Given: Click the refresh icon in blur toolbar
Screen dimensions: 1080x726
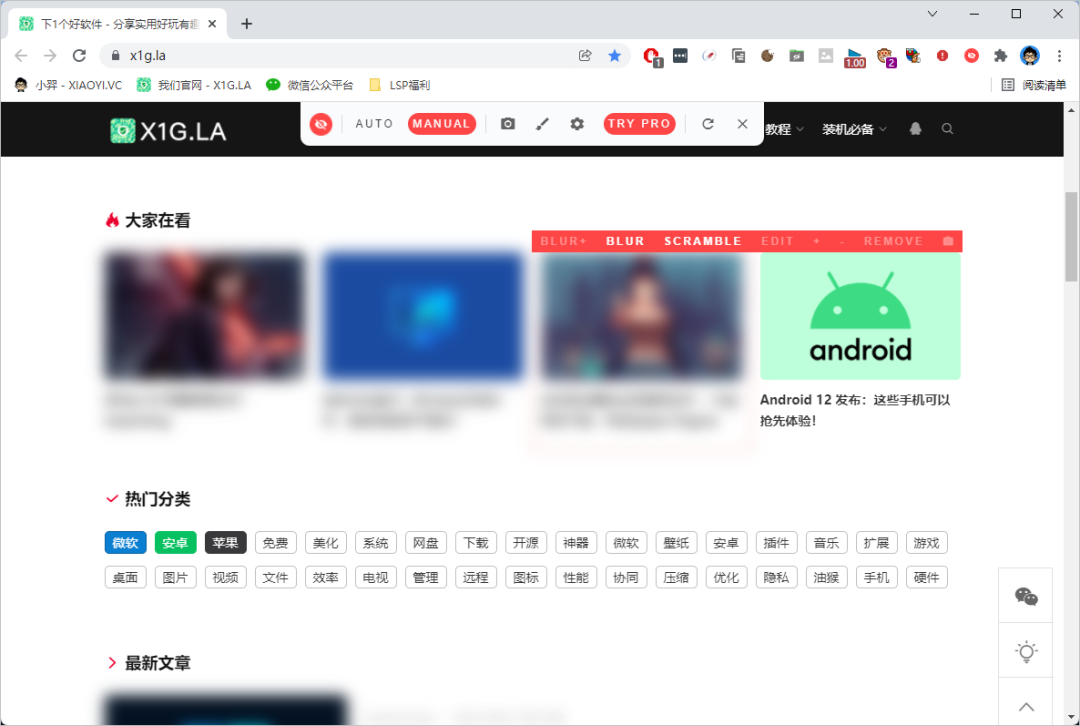Looking at the screenshot, I should [708, 124].
